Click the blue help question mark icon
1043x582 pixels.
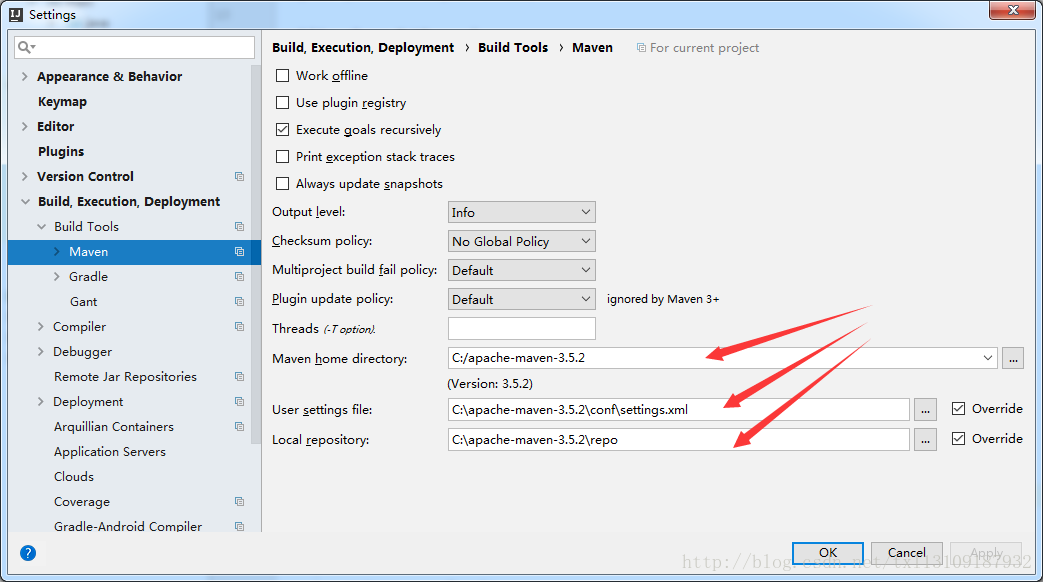click(28, 553)
